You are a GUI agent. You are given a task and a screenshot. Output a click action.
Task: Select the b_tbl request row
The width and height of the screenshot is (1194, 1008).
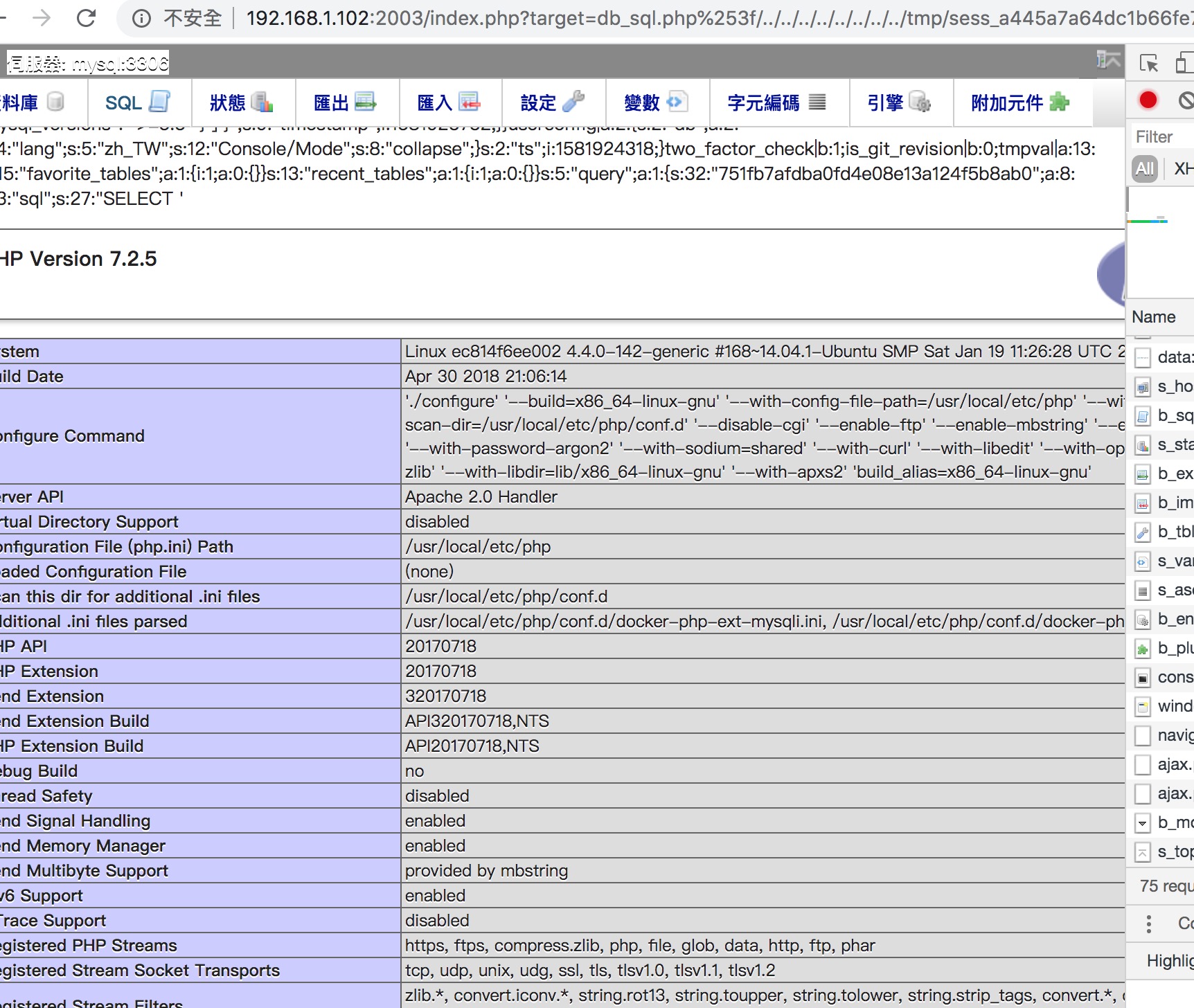[1162, 532]
